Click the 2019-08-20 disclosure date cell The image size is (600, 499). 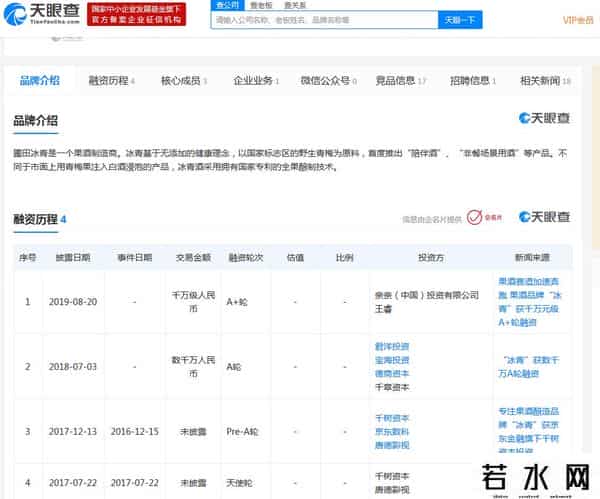point(73,302)
